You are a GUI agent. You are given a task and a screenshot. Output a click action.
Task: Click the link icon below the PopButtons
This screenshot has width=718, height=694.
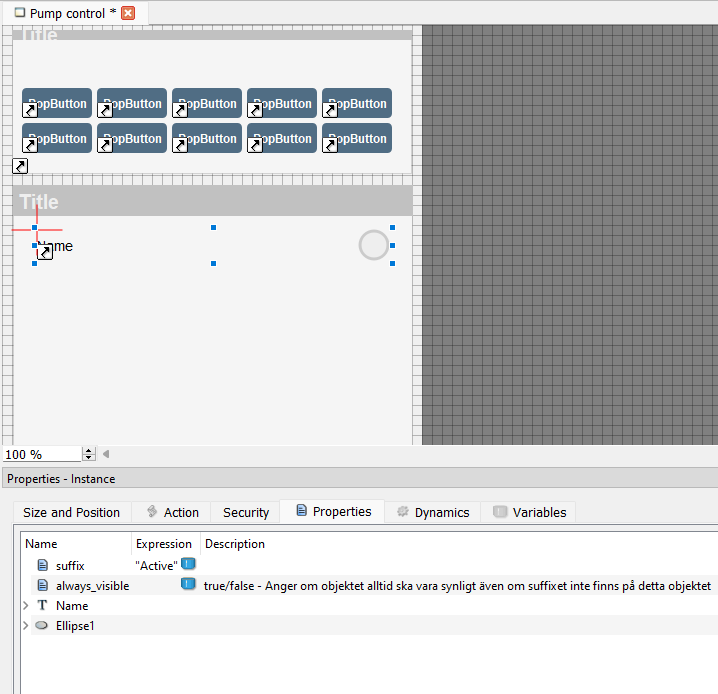tap(20, 166)
